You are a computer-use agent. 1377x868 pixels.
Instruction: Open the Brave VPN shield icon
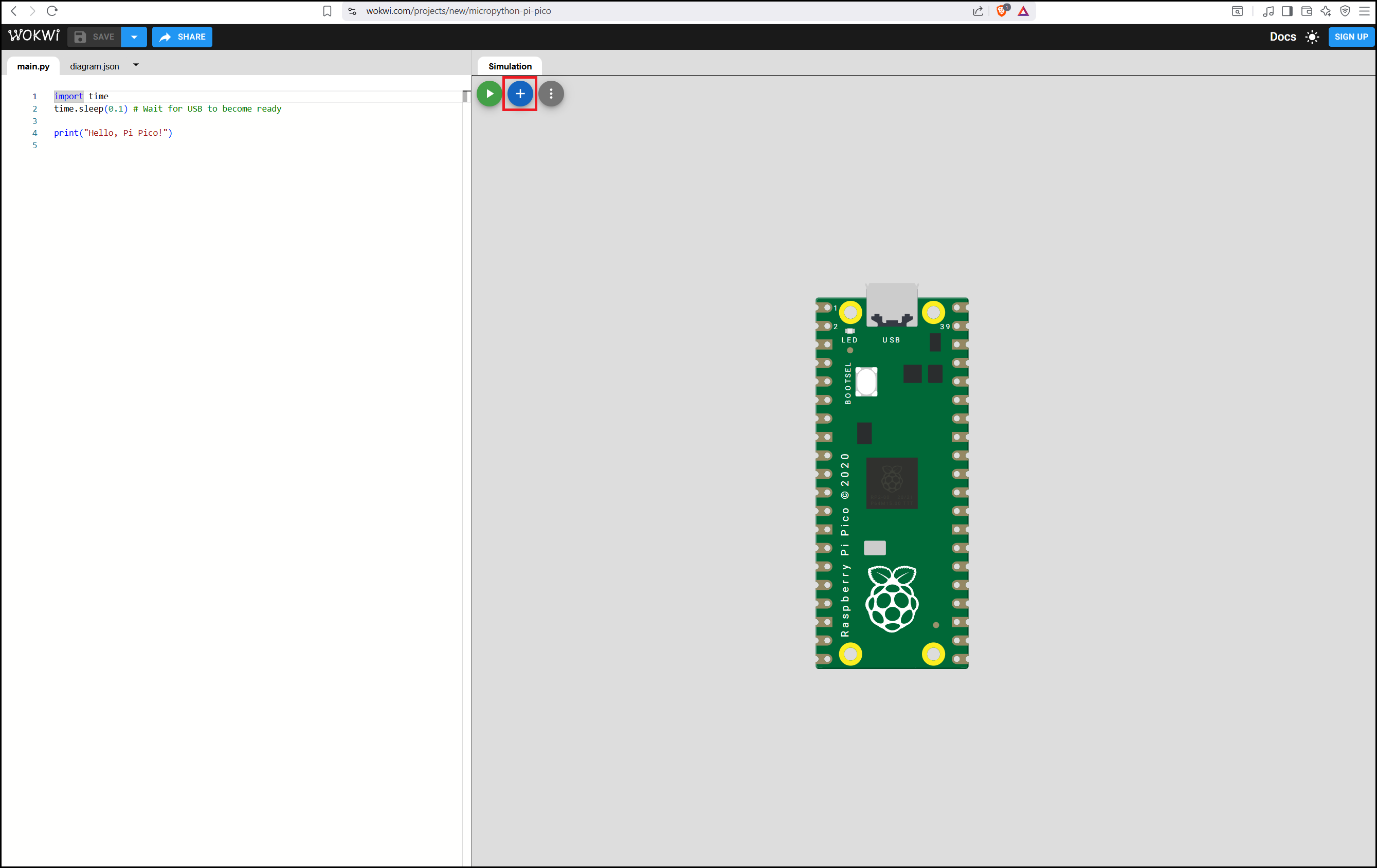coord(1345,11)
